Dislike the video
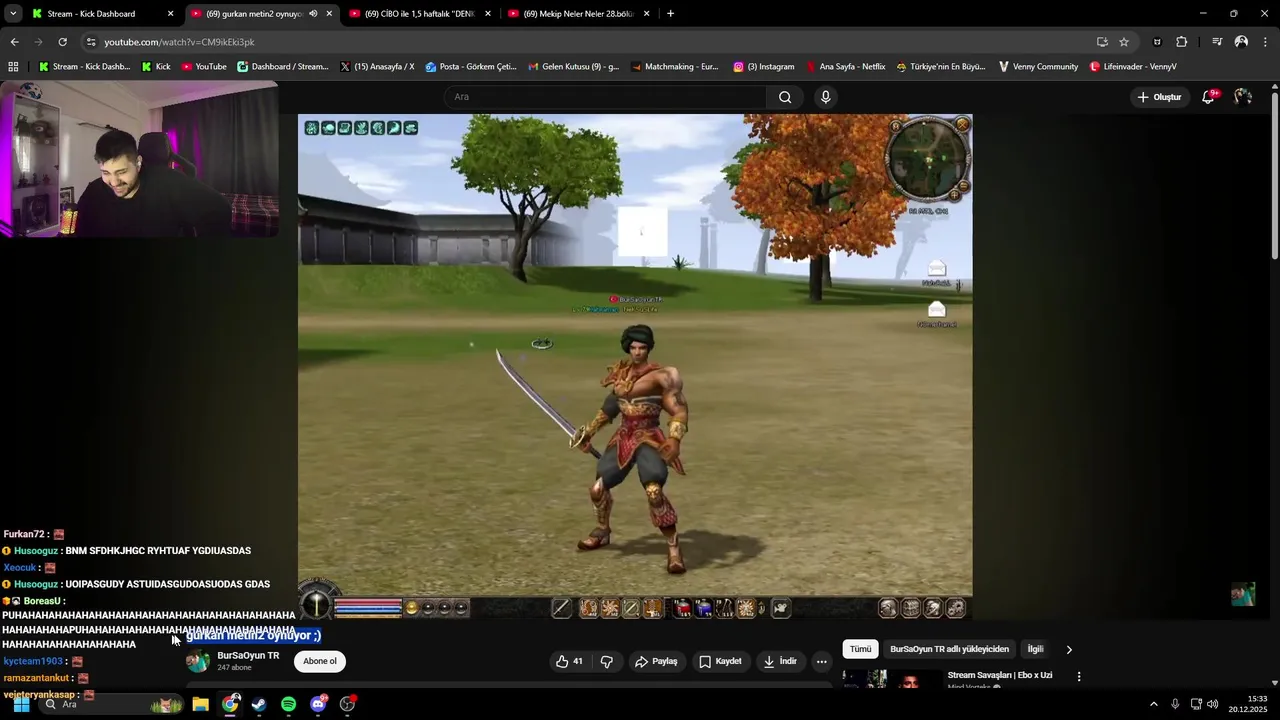The image size is (1280, 720). point(606,661)
